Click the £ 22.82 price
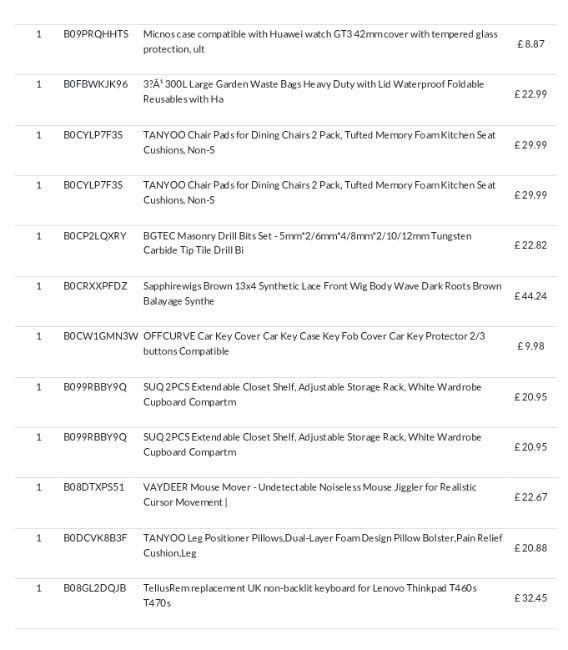The image size is (568, 650). [531, 245]
